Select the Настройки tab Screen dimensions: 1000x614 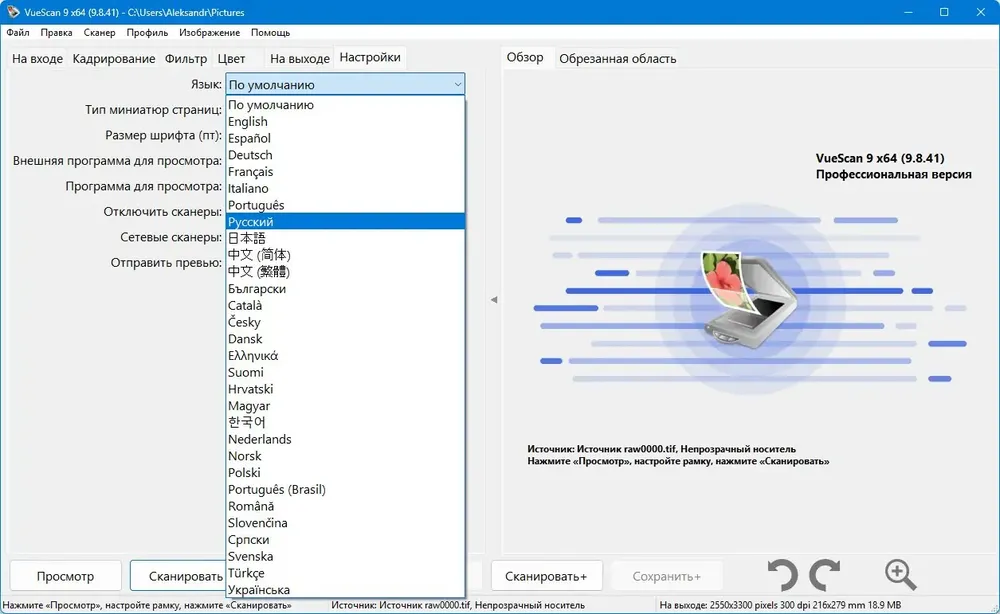[370, 57]
